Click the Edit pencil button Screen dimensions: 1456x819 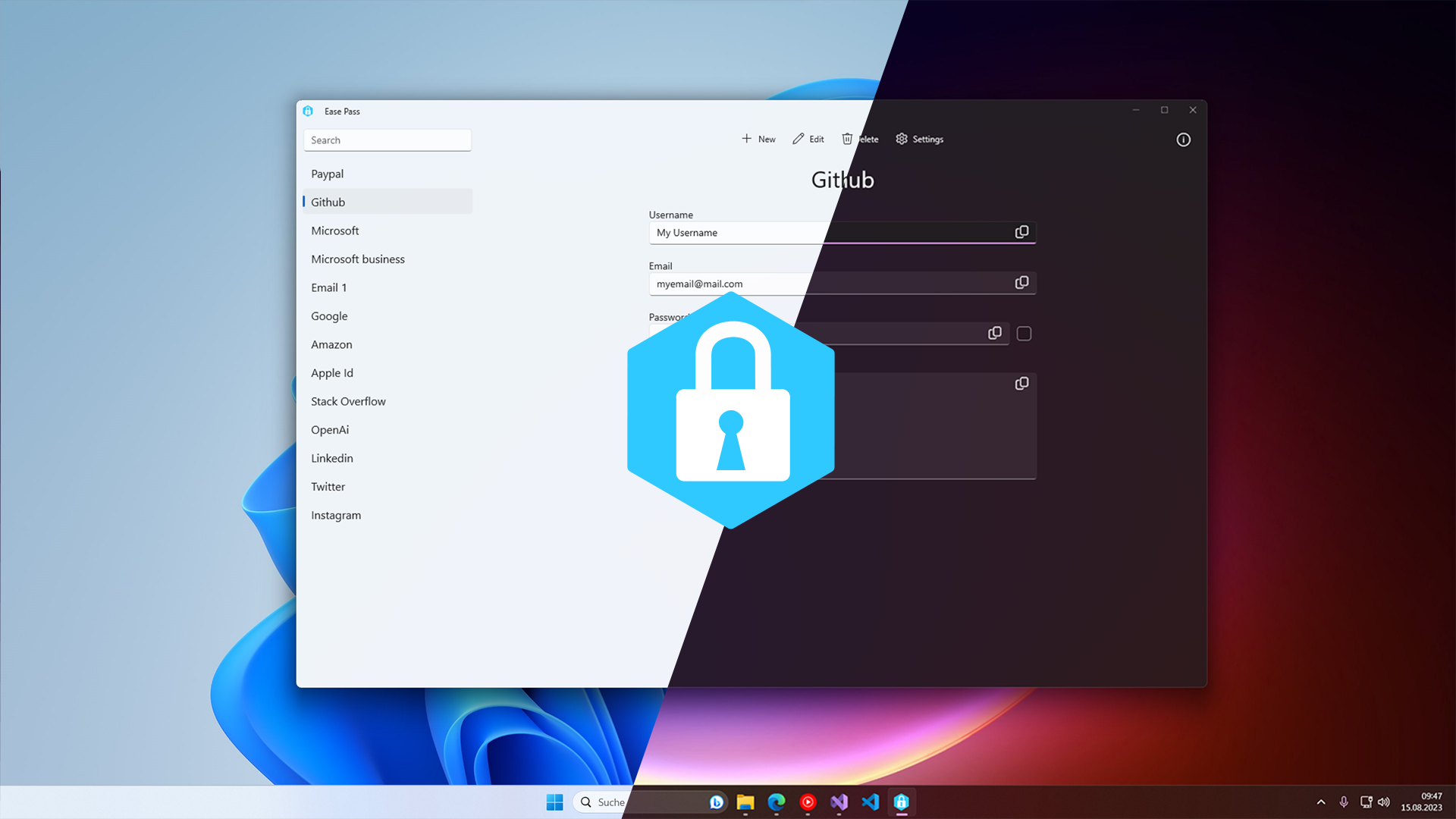click(x=808, y=139)
